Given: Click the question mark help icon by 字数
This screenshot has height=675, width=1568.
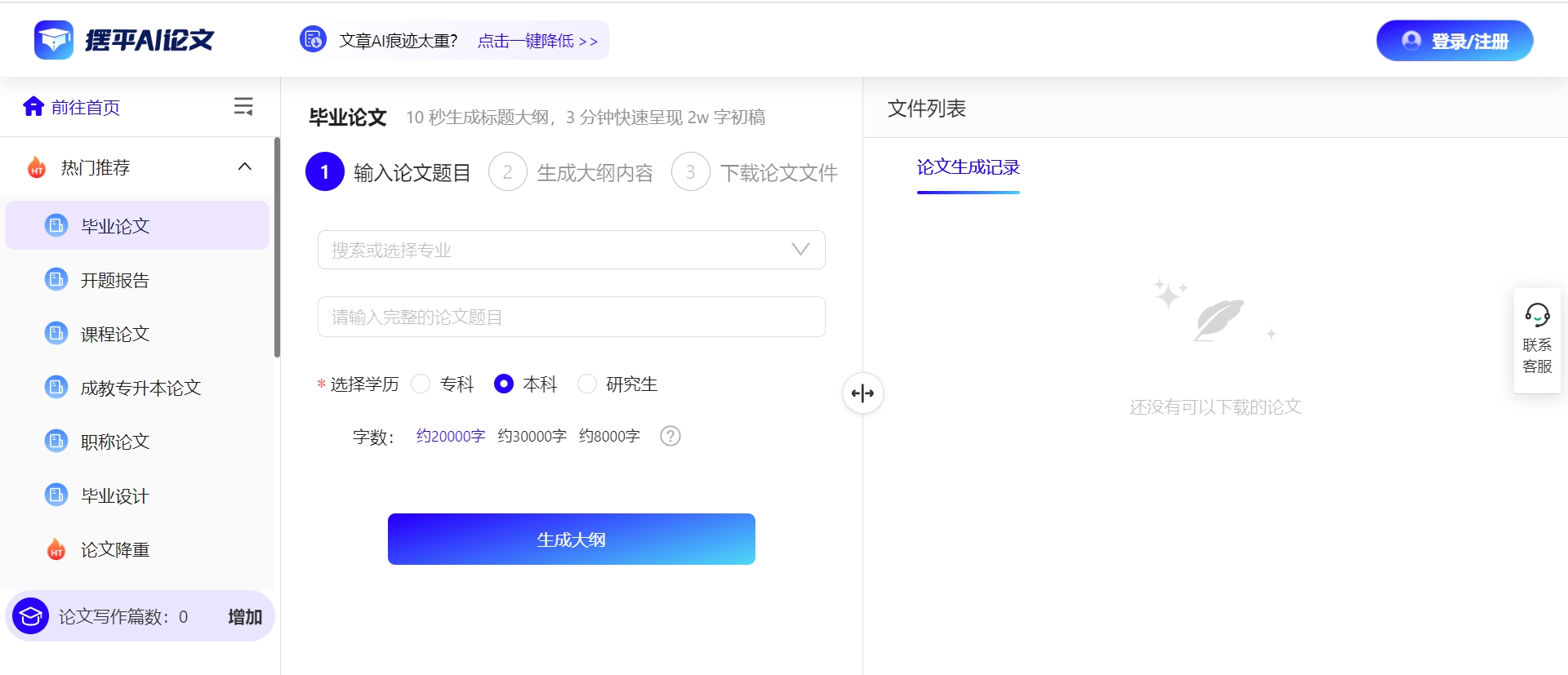Looking at the screenshot, I should click(670, 436).
